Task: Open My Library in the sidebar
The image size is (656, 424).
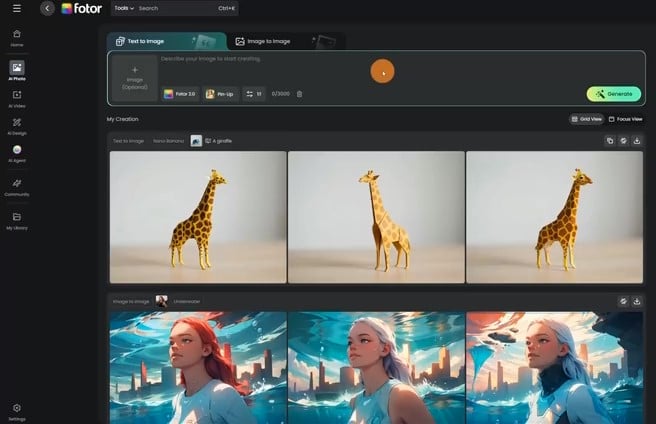Action: [x=17, y=220]
